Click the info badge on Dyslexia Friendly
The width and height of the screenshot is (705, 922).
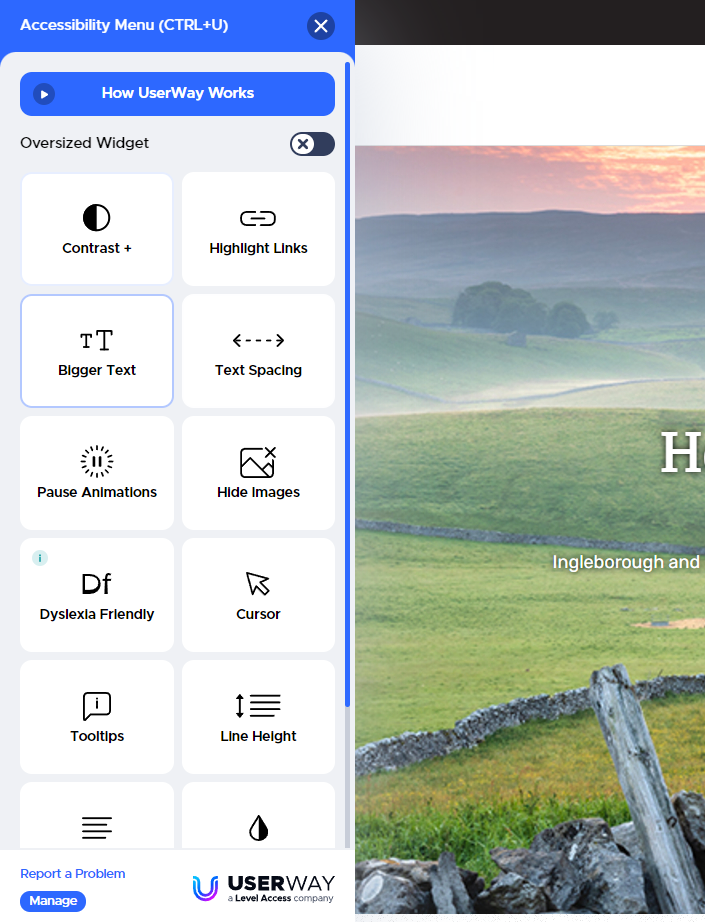click(40, 558)
